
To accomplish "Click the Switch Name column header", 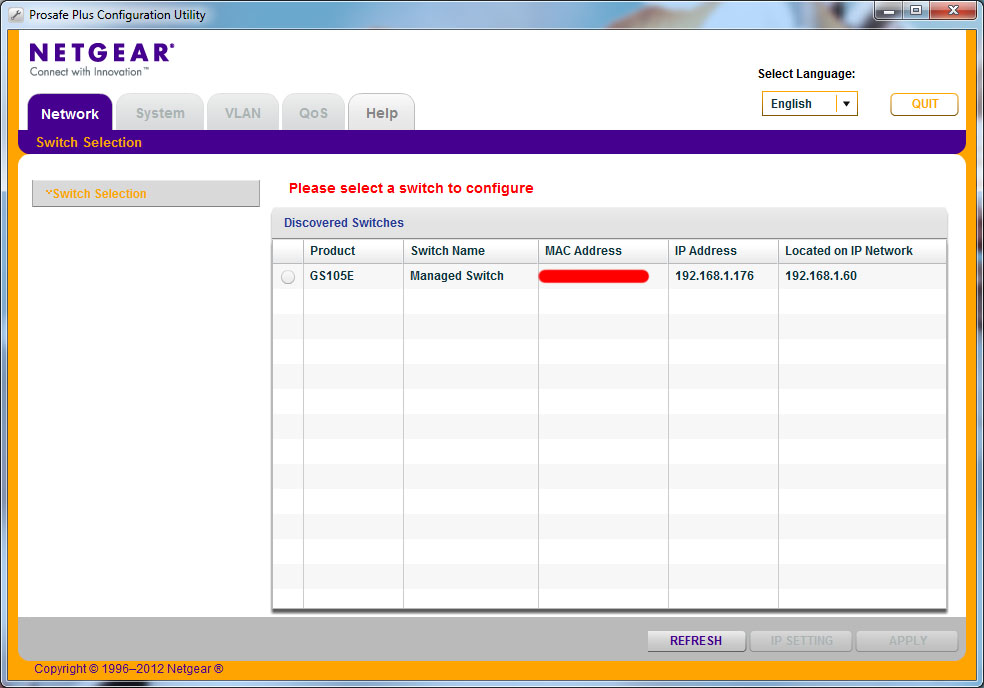I will 471,251.
